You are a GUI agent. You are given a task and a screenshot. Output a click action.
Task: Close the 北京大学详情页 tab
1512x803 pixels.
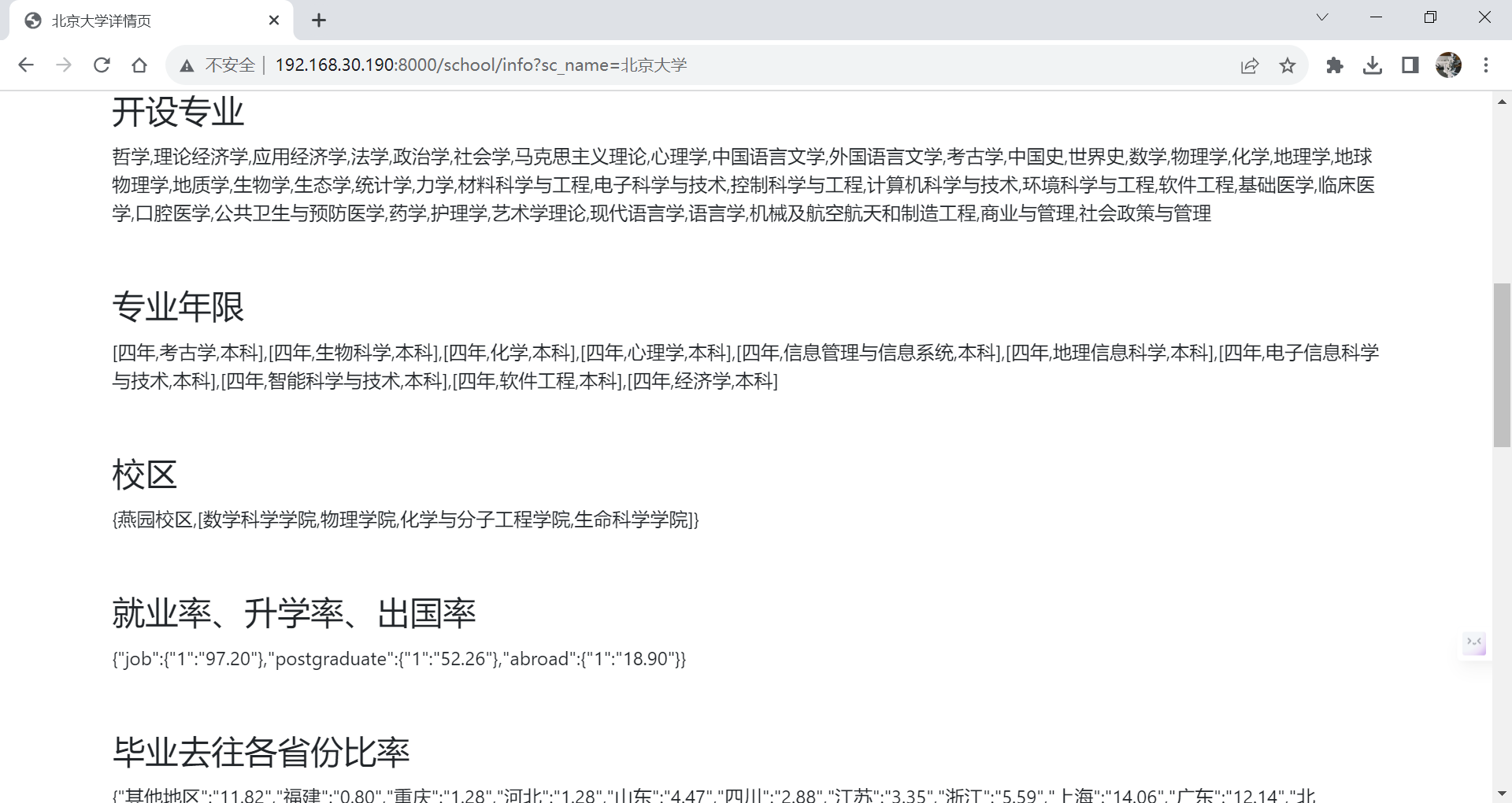pos(274,20)
